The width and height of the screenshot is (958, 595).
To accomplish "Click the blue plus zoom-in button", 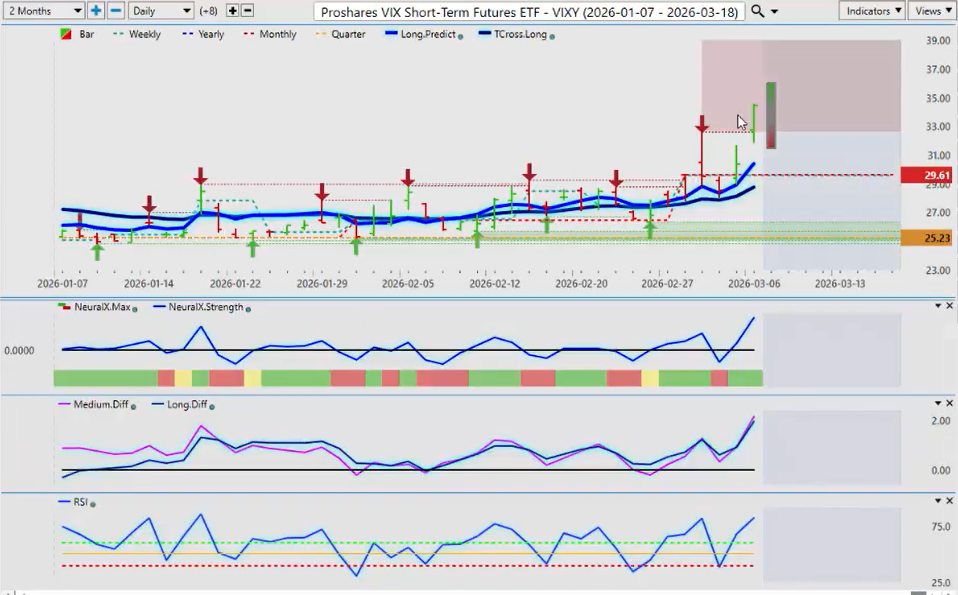I will click(96, 10).
